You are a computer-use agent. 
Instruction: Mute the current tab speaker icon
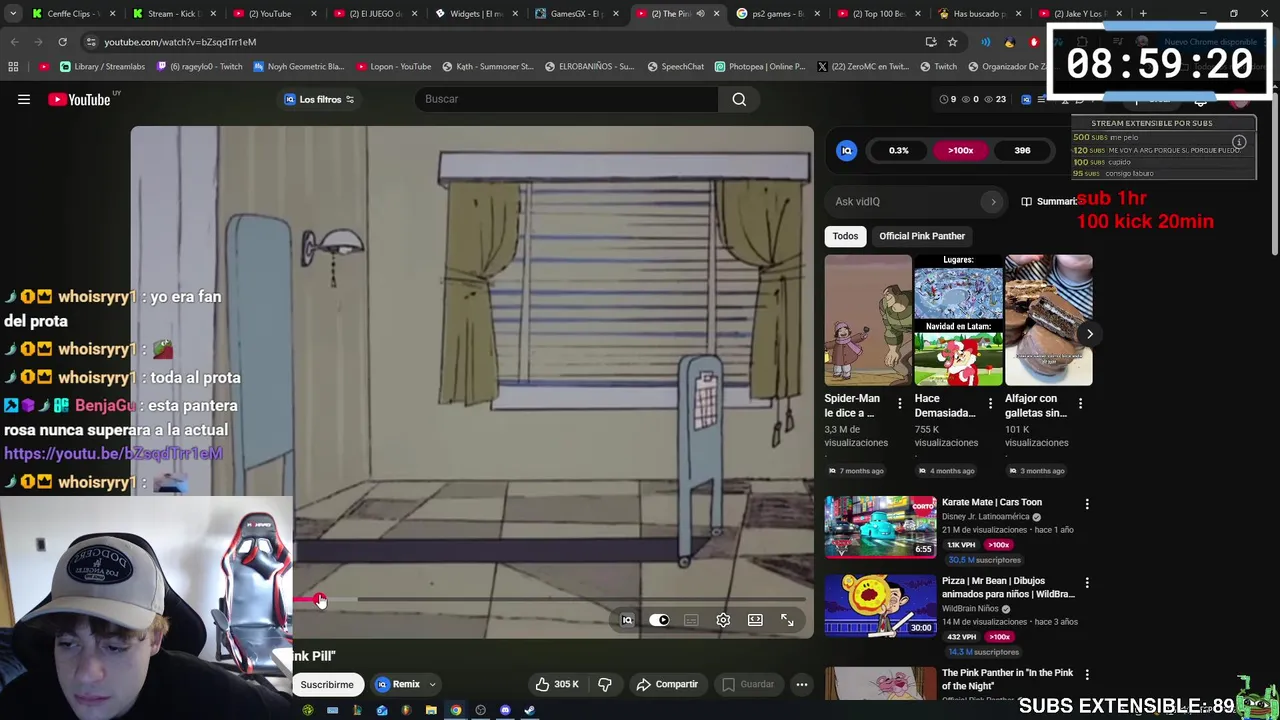(x=700, y=13)
